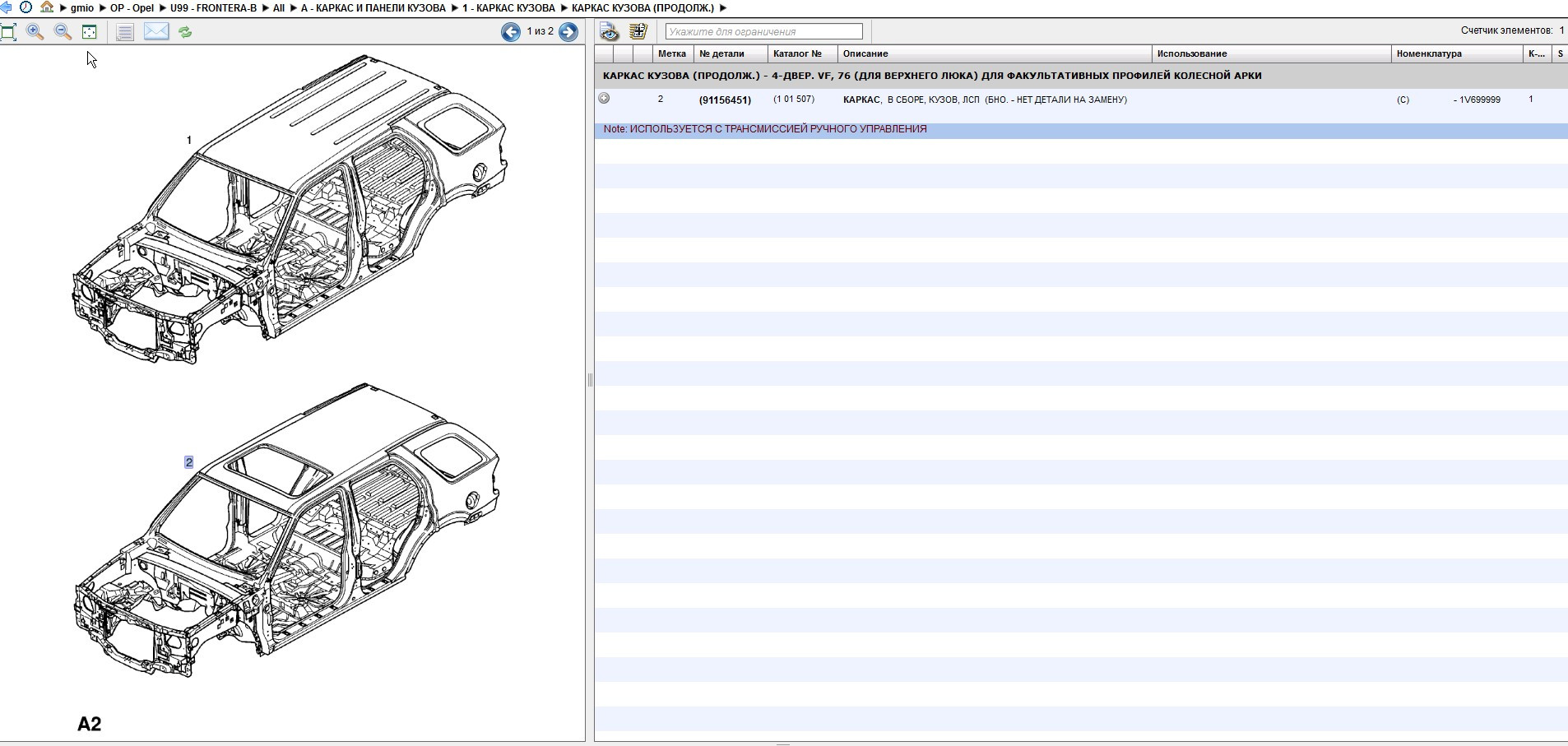This screenshot has height=746, width=1568.
Task: Click the list icon in image toolbar
Action: coord(124,32)
